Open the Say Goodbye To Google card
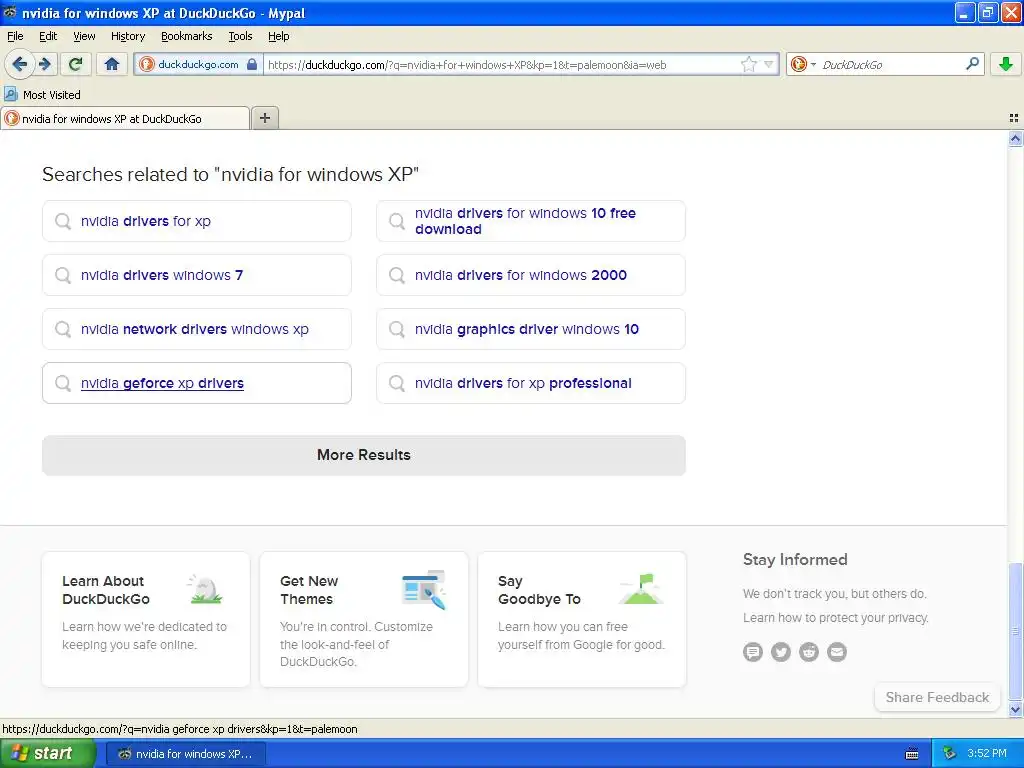 click(x=582, y=619)
